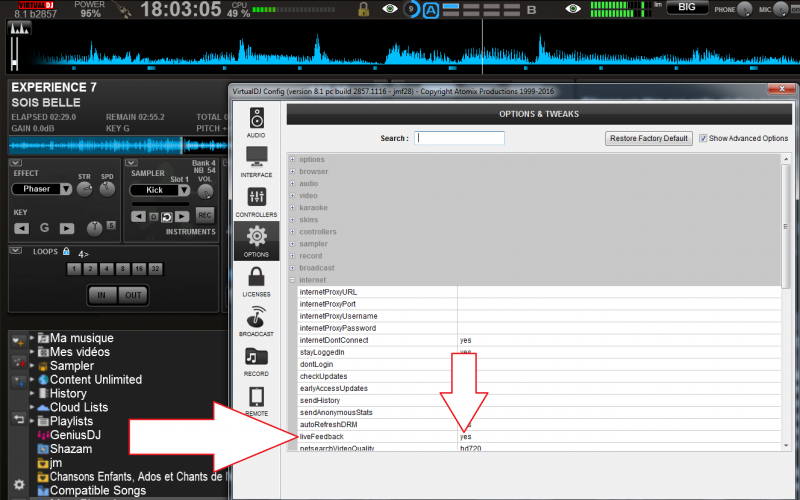Screen dimensions: 800x500
Task: Focus the options Search field
Action: (459, 138)
